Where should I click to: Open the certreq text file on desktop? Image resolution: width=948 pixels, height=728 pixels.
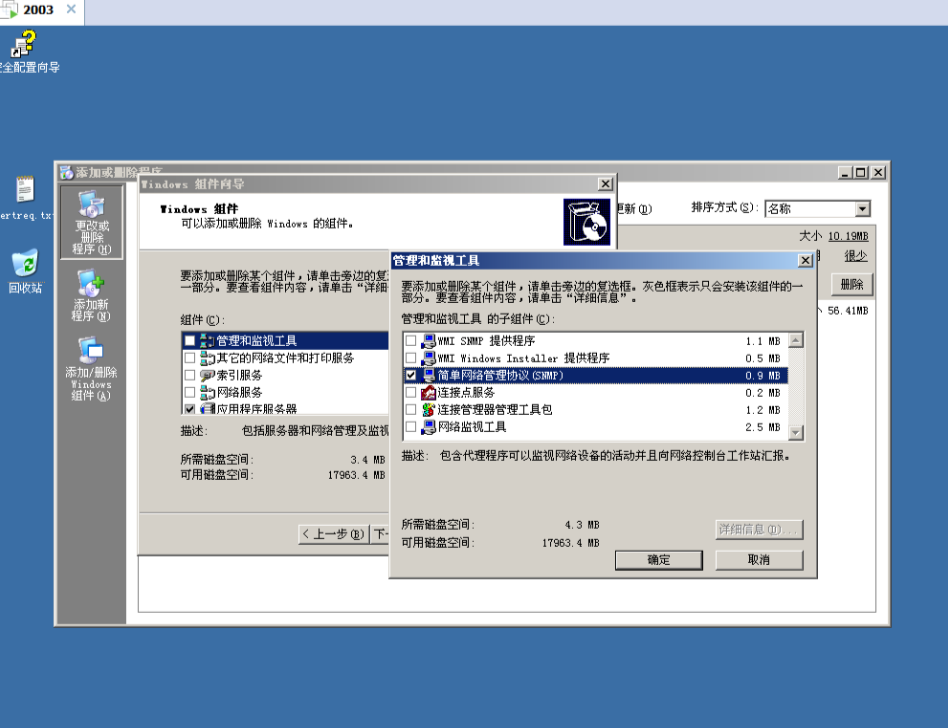click(25, 198)
